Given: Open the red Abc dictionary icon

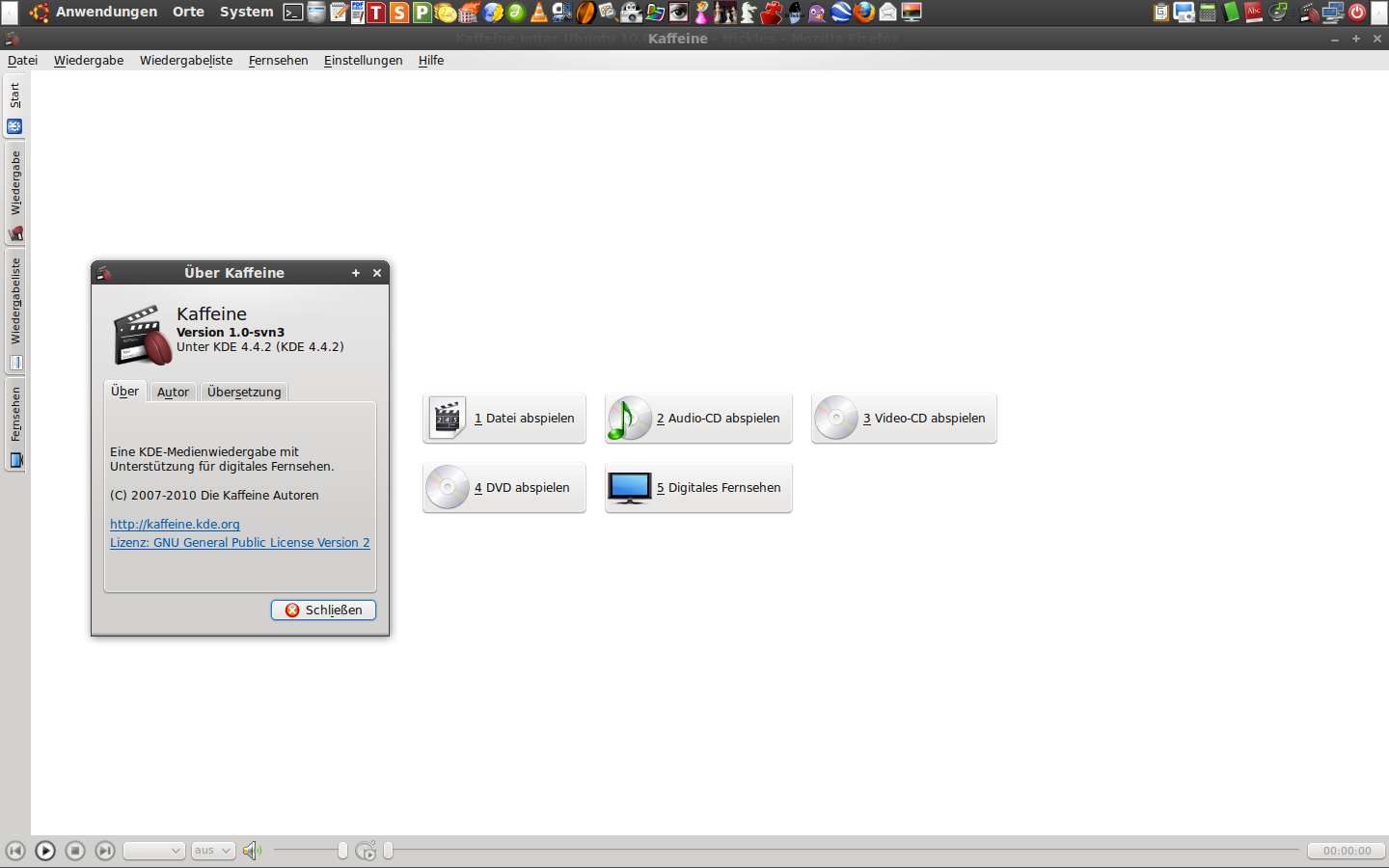Looking at the screenshot, I should tap(1253, 13).
